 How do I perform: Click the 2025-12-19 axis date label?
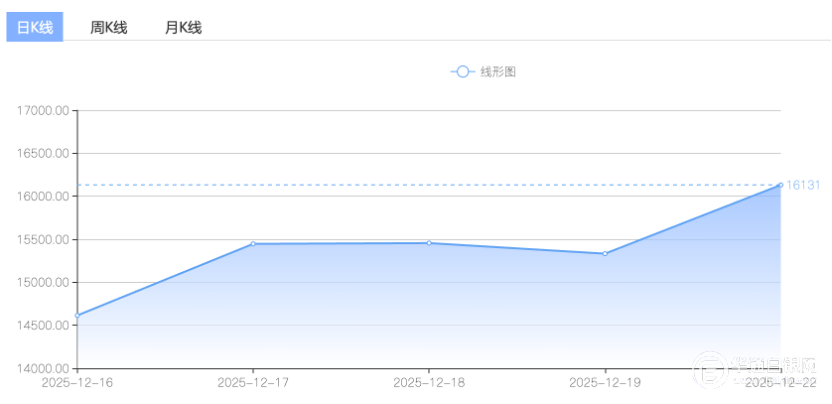[x=604, y=382]
